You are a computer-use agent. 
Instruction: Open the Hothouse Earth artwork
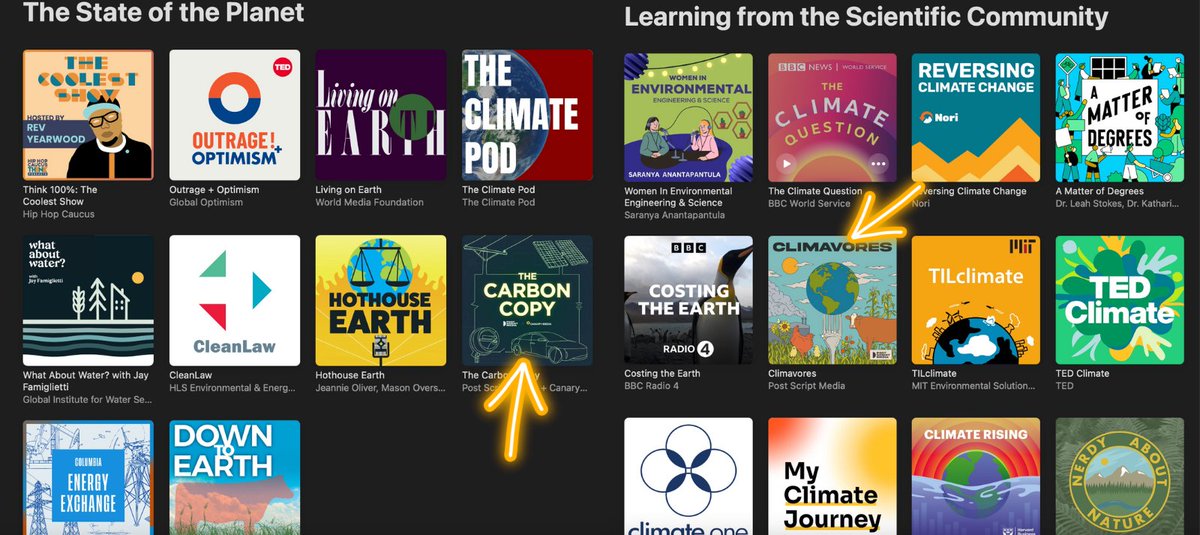point(381,300)
